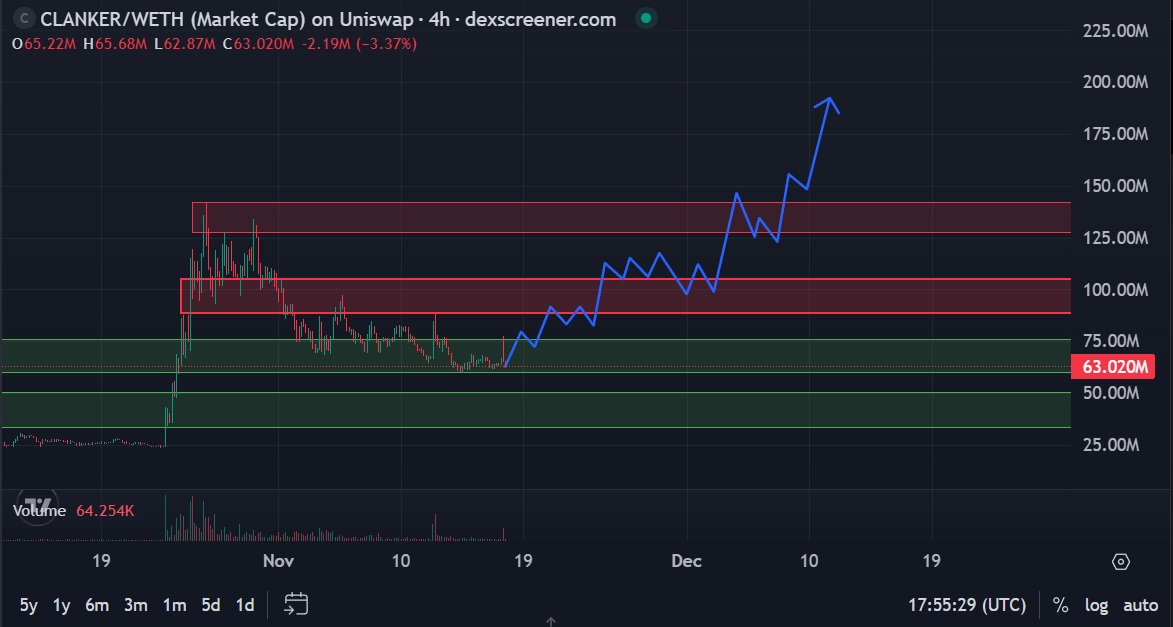This screenshot has width=1173, height=627.
Task: Click the close value C63.020M
Action: click(x=258, y=44)
